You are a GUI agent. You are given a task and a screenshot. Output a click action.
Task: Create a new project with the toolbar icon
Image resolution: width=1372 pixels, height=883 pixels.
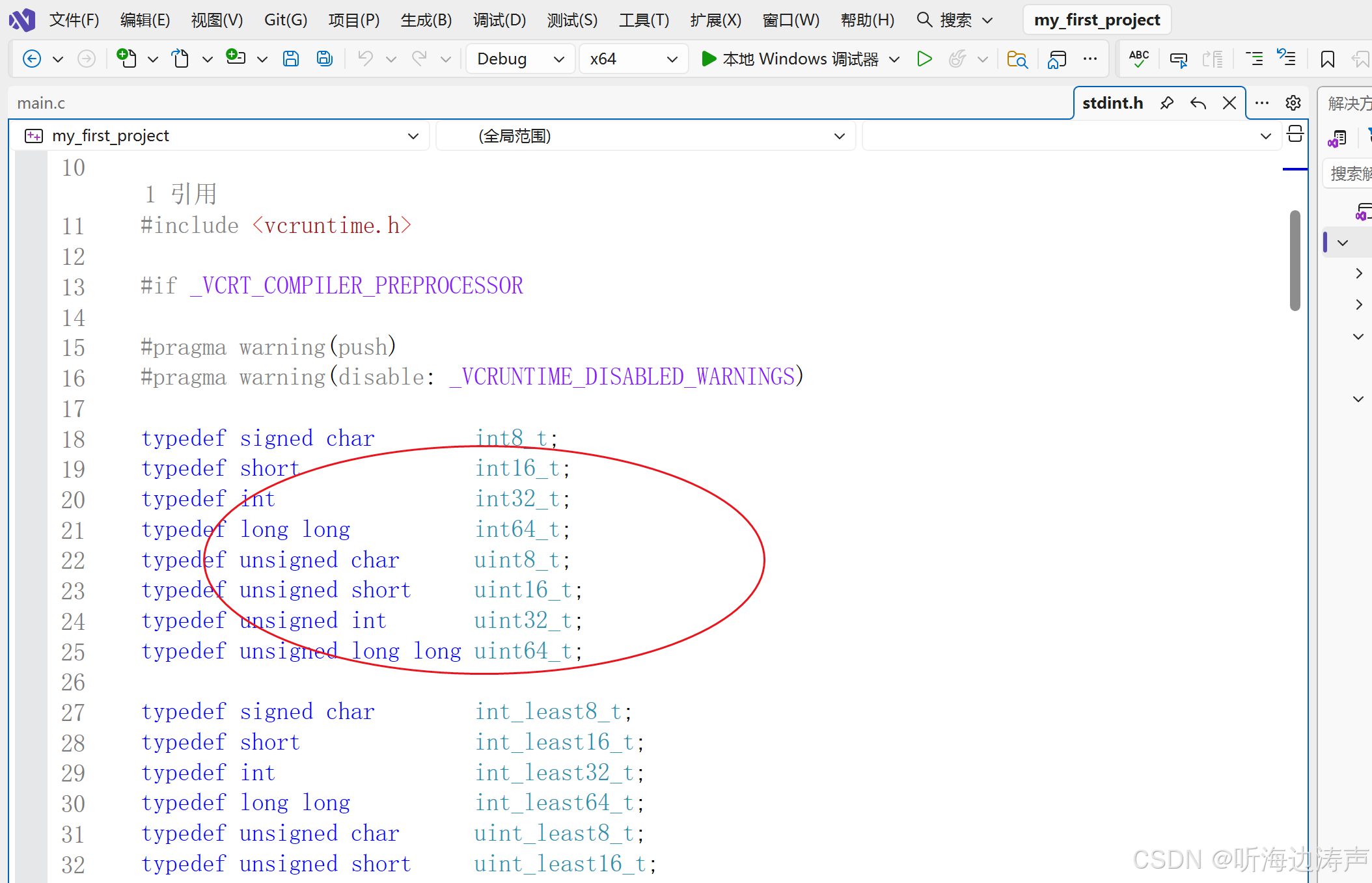pos(126,59)
